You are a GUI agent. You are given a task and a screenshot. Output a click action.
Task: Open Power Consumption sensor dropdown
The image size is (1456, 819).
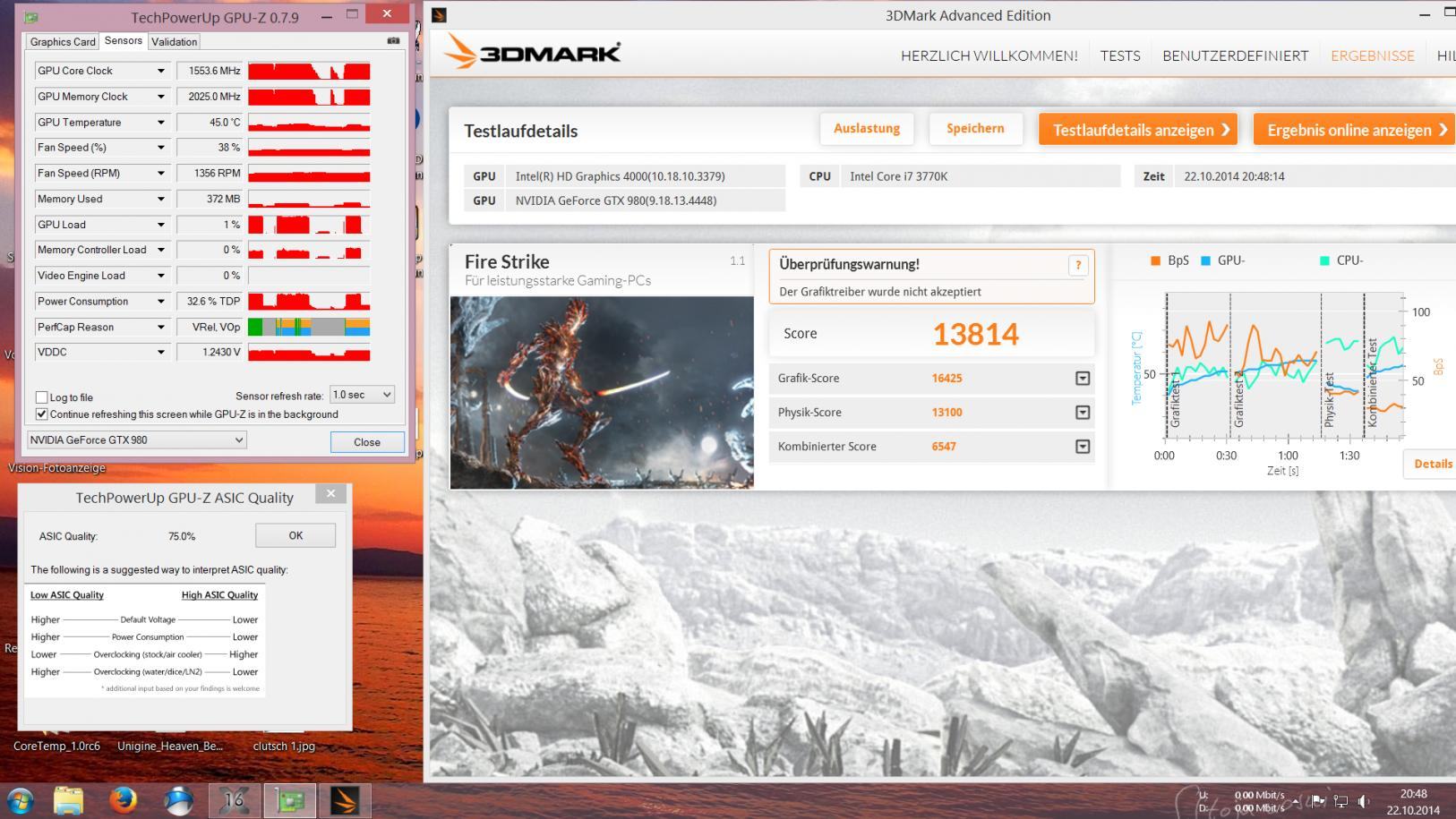161,302
